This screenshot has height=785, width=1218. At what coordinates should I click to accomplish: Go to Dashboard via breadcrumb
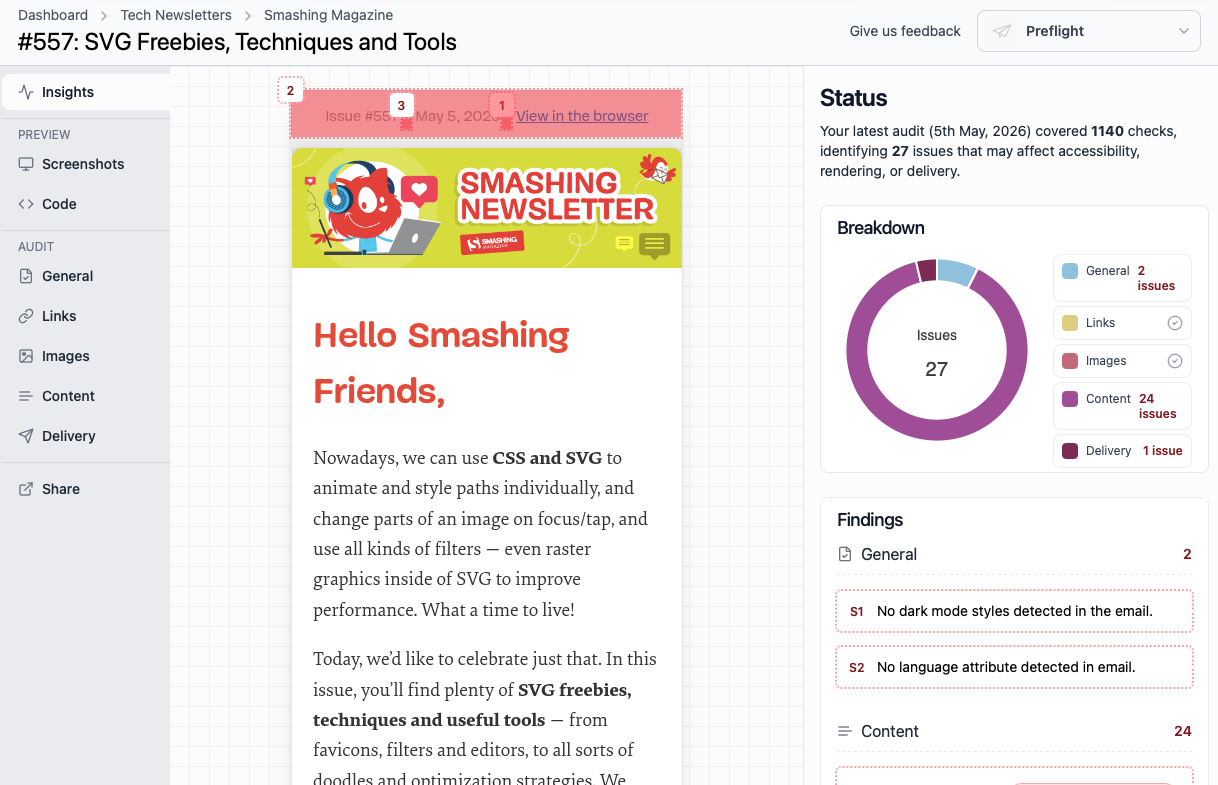(x=53, y=15)
